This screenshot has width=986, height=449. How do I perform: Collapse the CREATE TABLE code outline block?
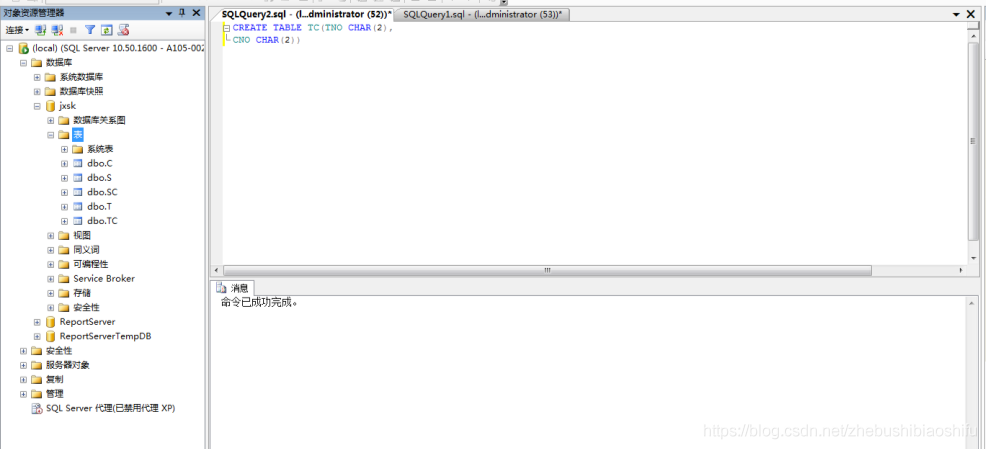point(227,28)
